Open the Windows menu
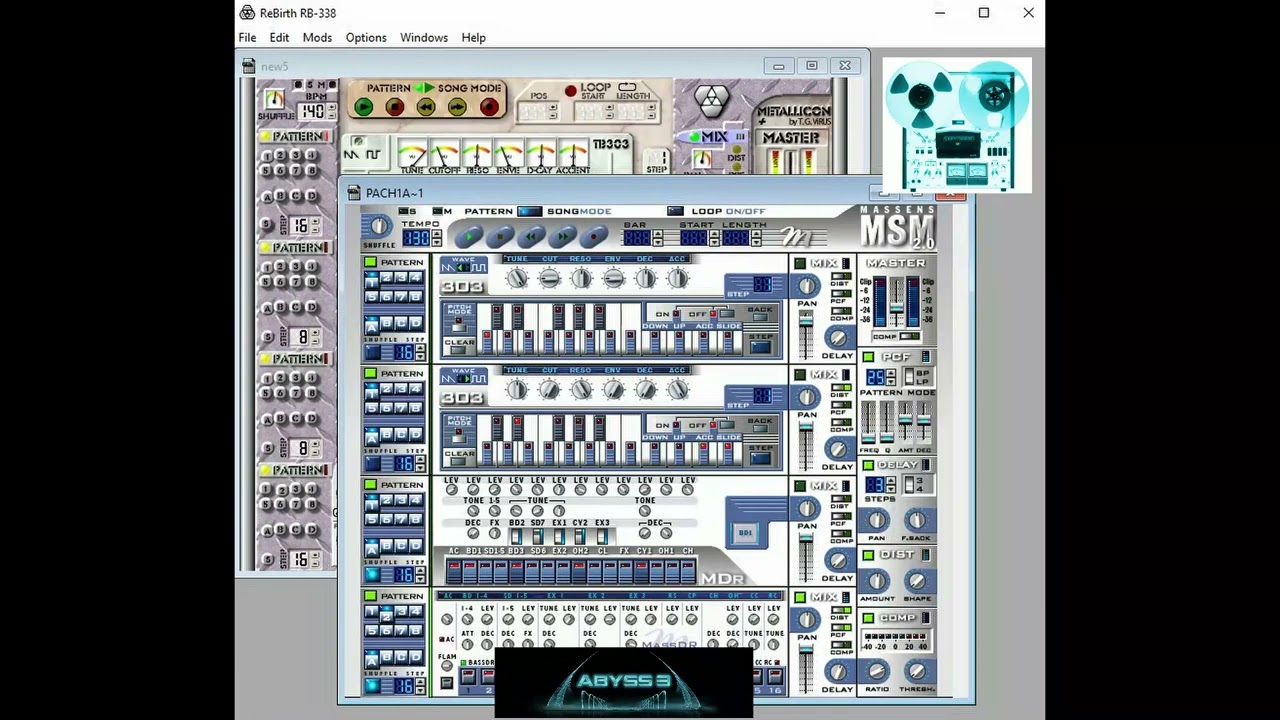This screenshot has width=1280, height=720. pos(424,38)
